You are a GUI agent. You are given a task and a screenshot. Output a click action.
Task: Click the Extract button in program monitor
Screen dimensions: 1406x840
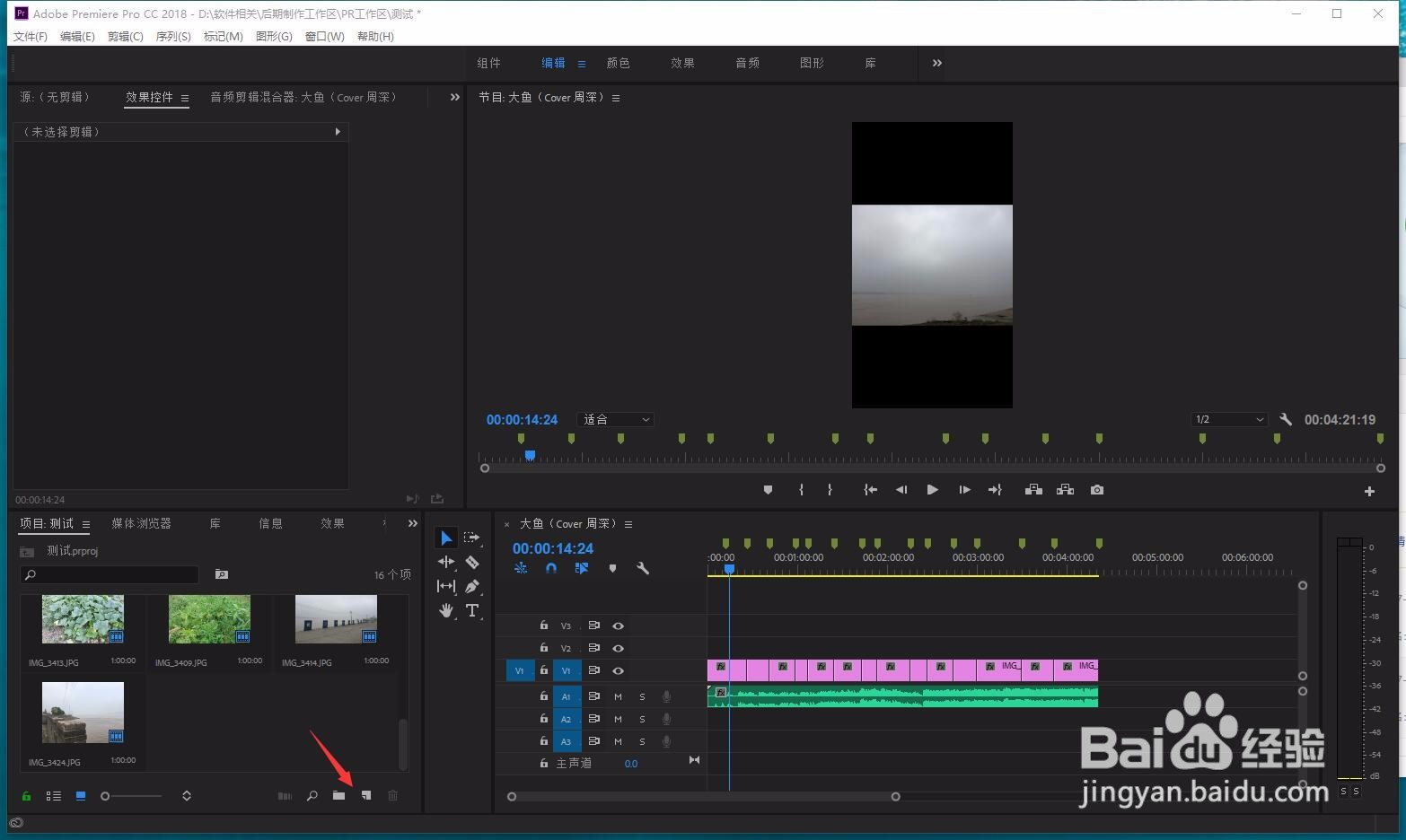click(1065, 490)
